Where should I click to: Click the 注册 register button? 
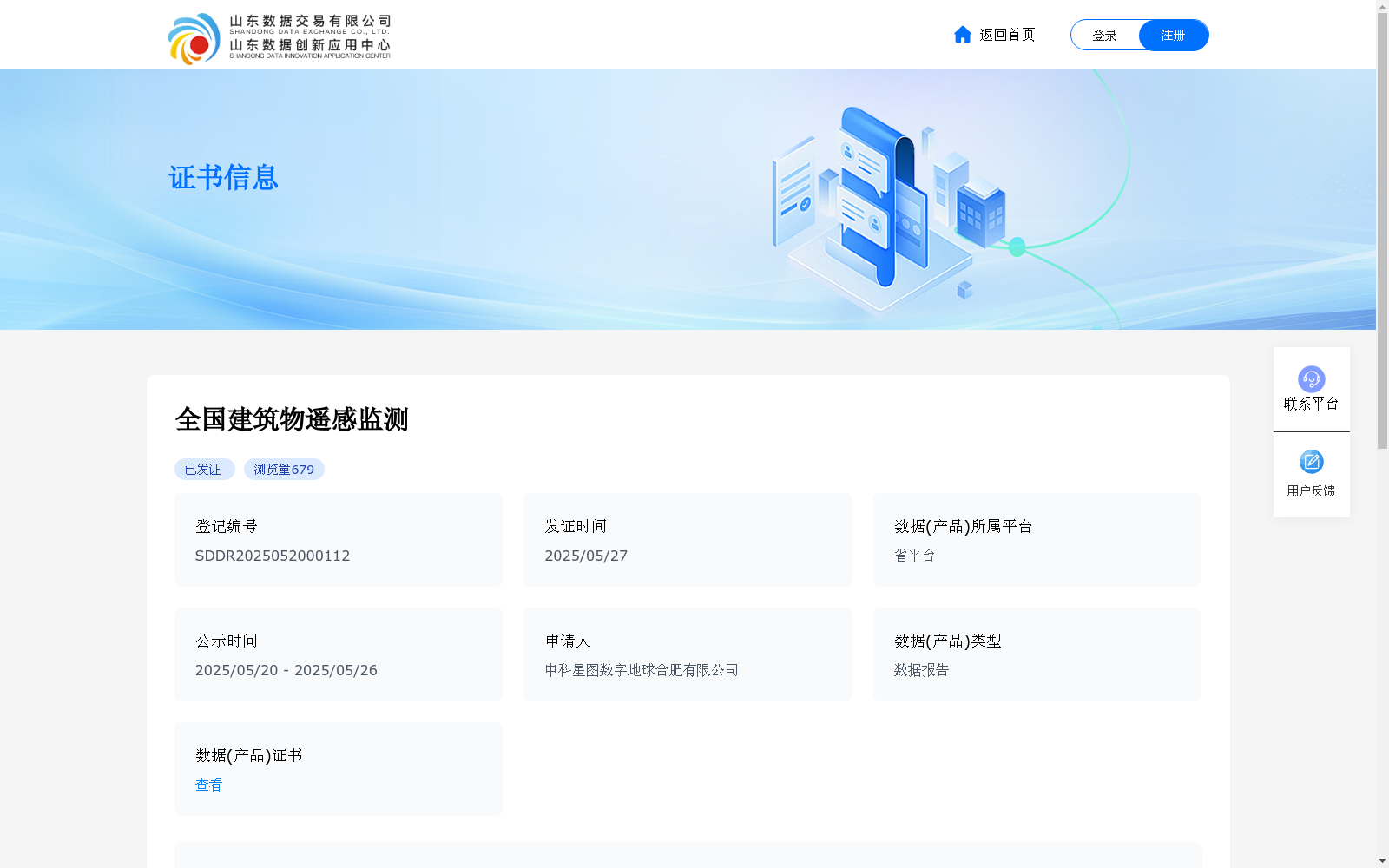(x=1173, y=35)
